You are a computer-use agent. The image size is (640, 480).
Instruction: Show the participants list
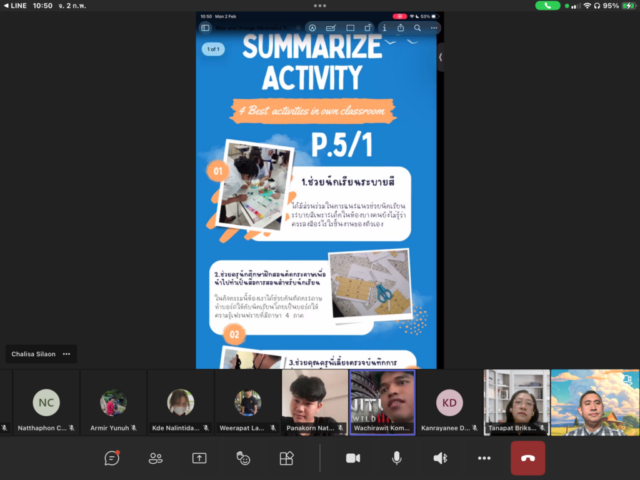pos(156,458)
